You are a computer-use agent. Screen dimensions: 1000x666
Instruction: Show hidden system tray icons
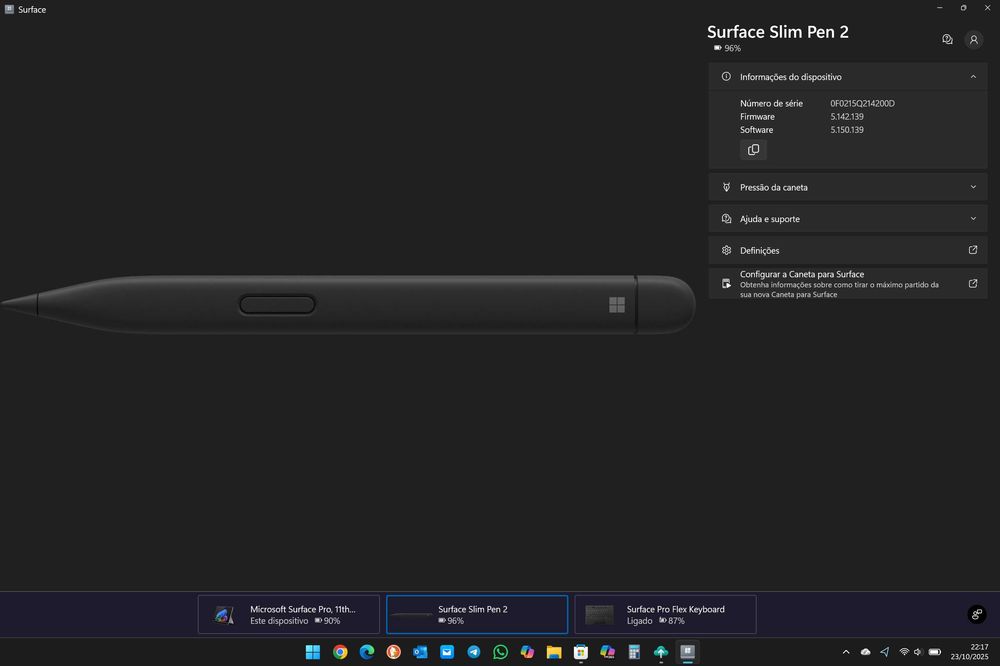[846, 652]
